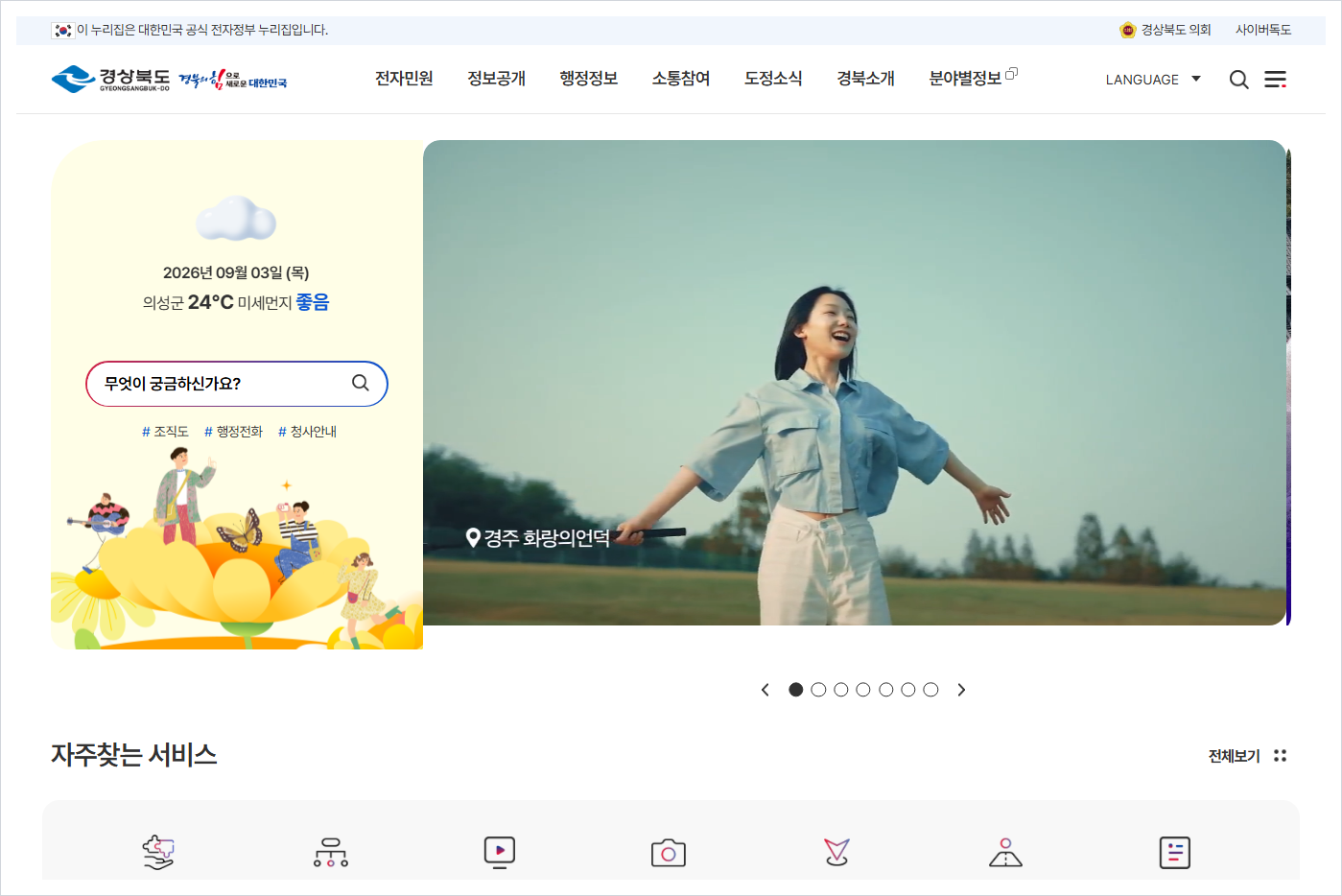Click the hand-holding-map service icon
Screen dimensions: 1342x896
pyautogui.click(x=158, y=852)
